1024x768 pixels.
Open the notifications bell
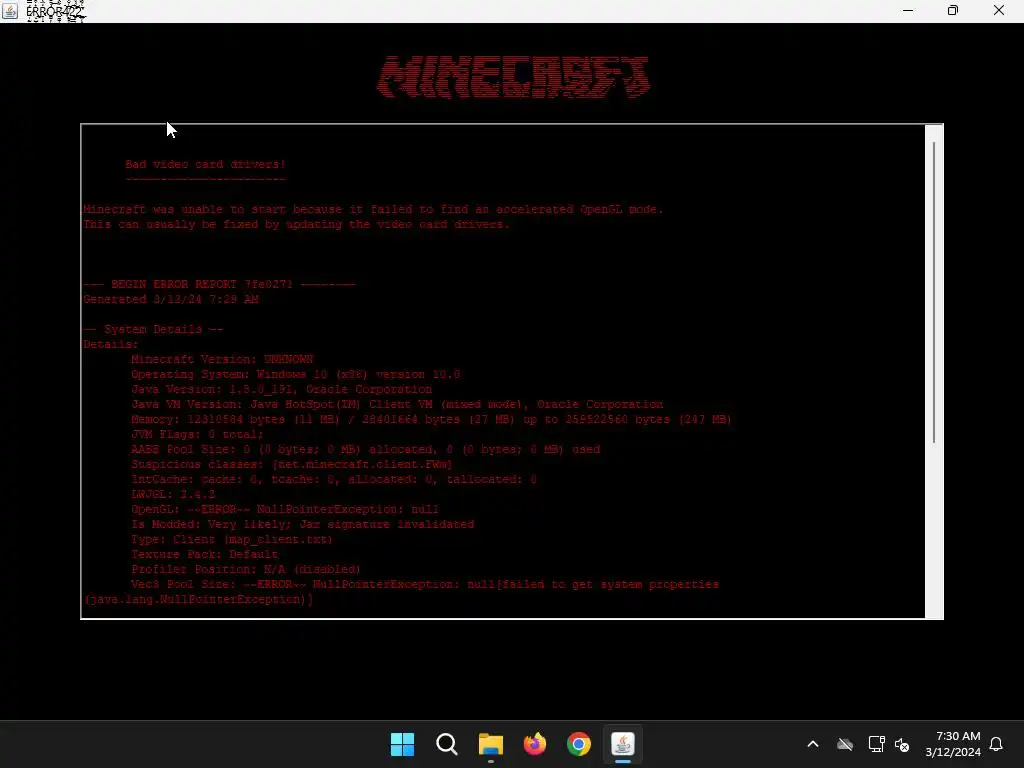(996, 744)
